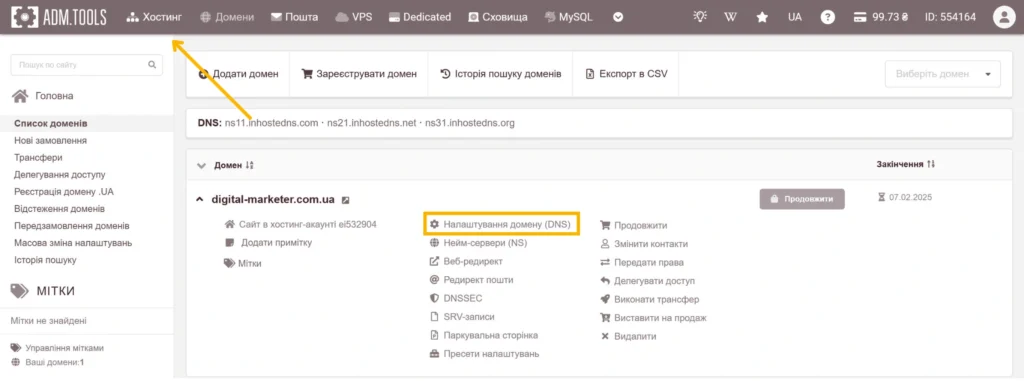Open Сайт в хостинг-акаунті ei532904
This screenshot has height=381, width=1024.
(300, 224)
